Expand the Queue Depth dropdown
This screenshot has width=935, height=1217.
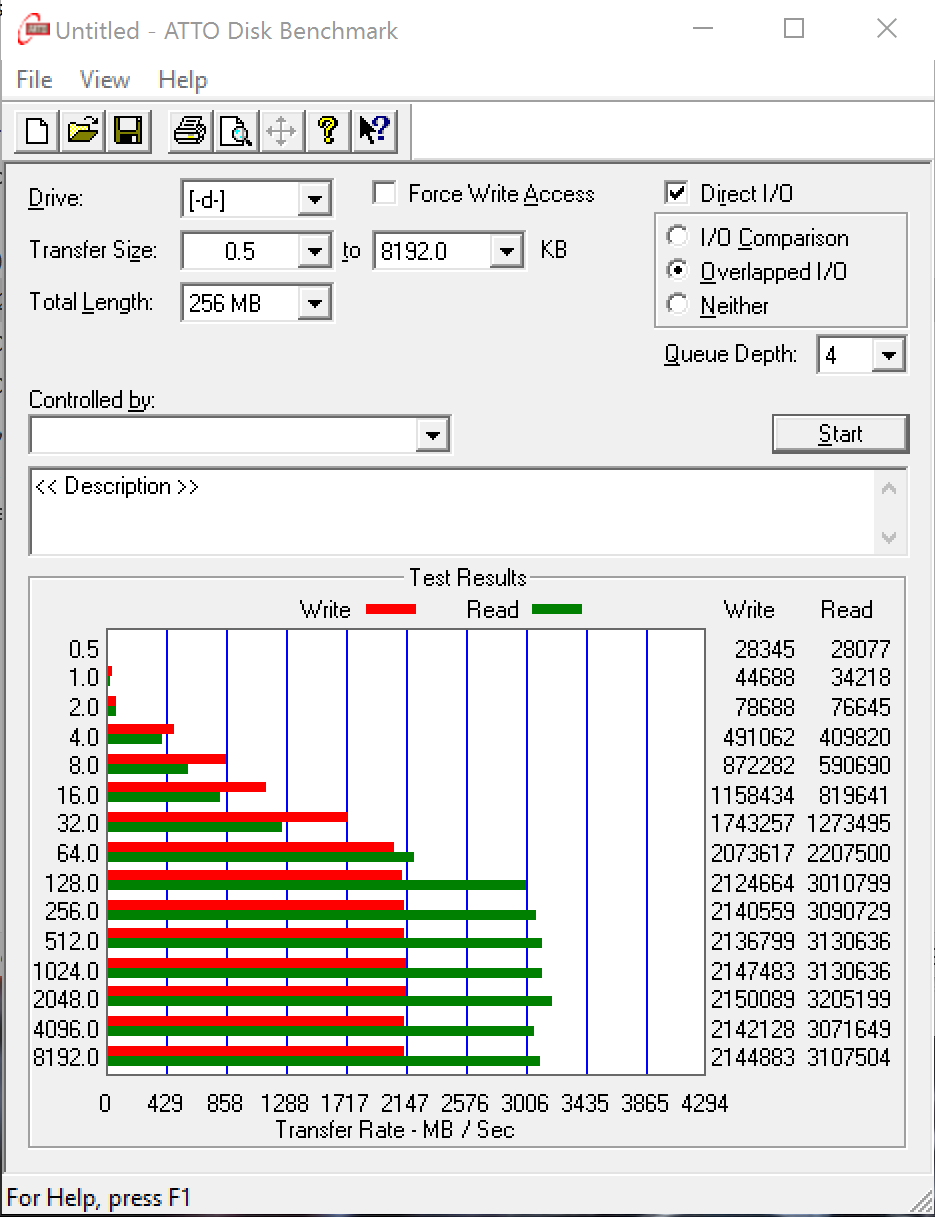click(888, 355)
